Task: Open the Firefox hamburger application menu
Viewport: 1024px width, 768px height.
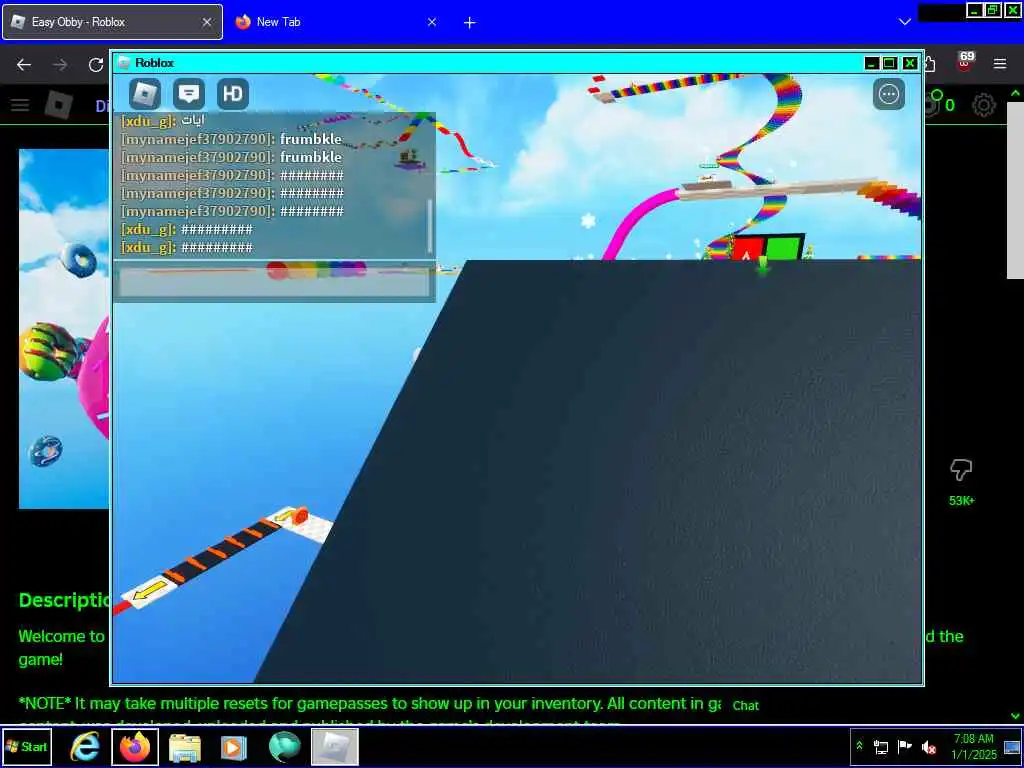Action: click(x=1000, y=64)
